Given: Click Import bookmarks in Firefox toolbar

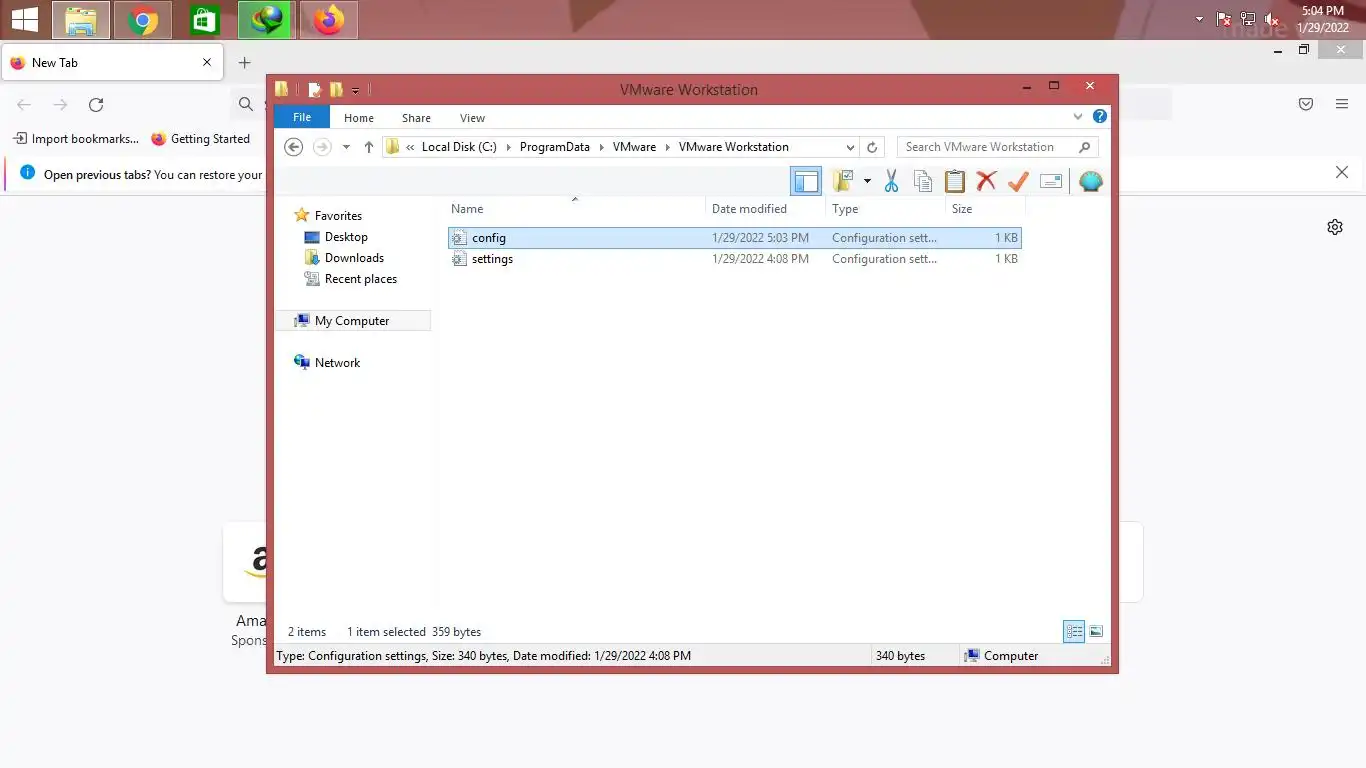Looking at the screenshot, I should pyautogui.click(x=76, y=139).
